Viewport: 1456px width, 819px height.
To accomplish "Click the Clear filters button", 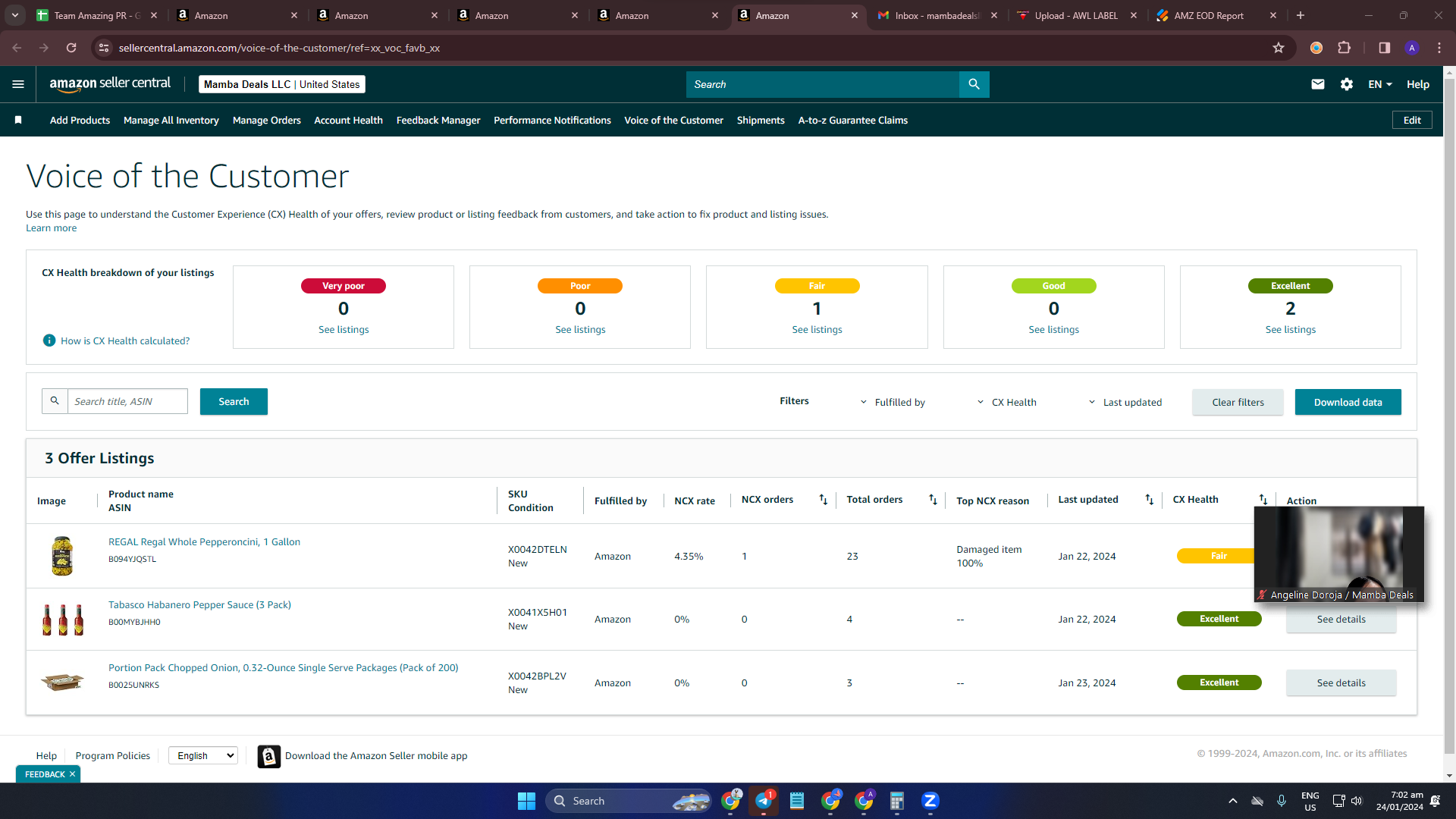I will (1238, 402).
